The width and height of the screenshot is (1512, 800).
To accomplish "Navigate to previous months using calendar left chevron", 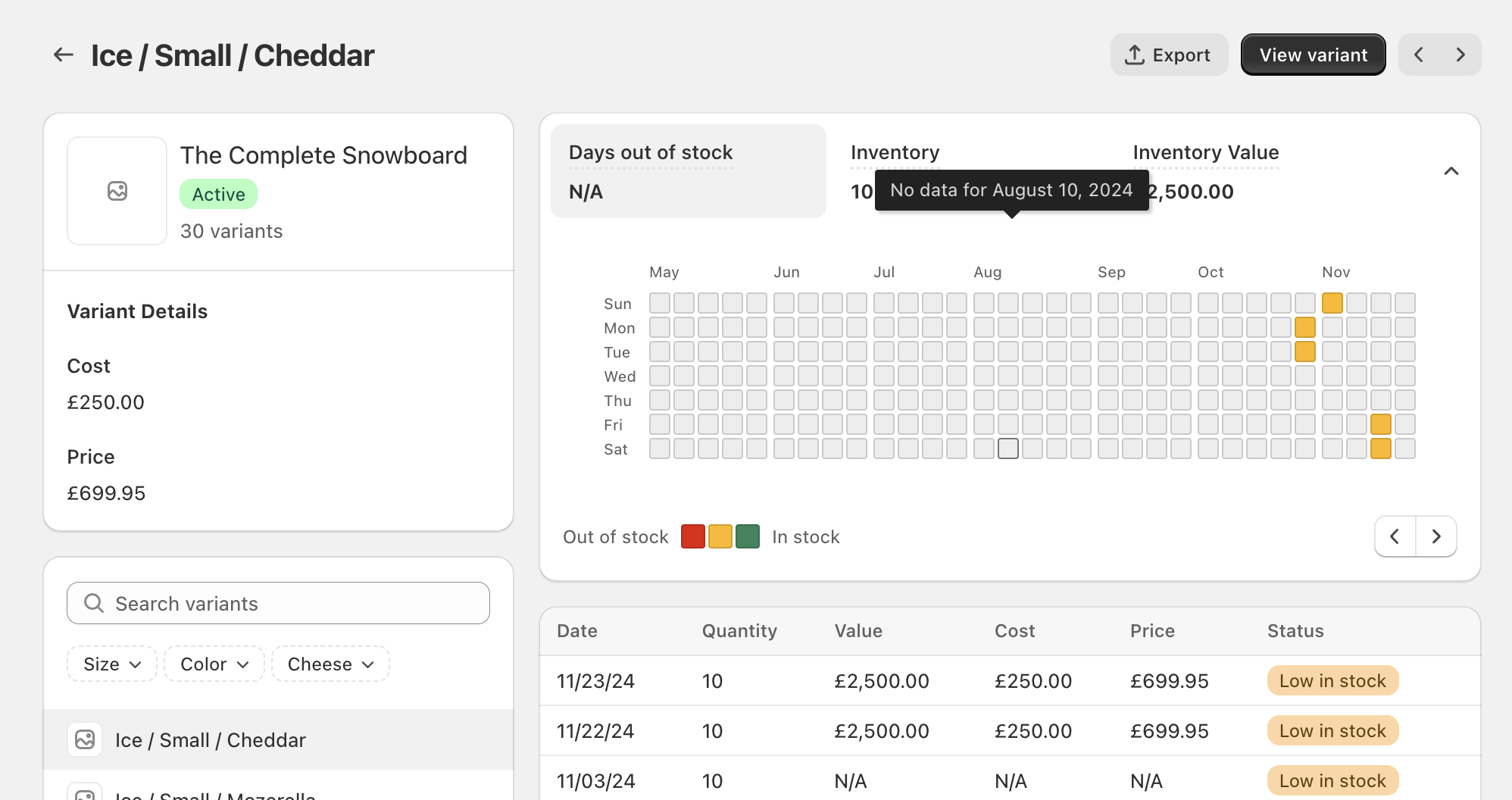I will pyautogui.click(x=1395, y=536).
